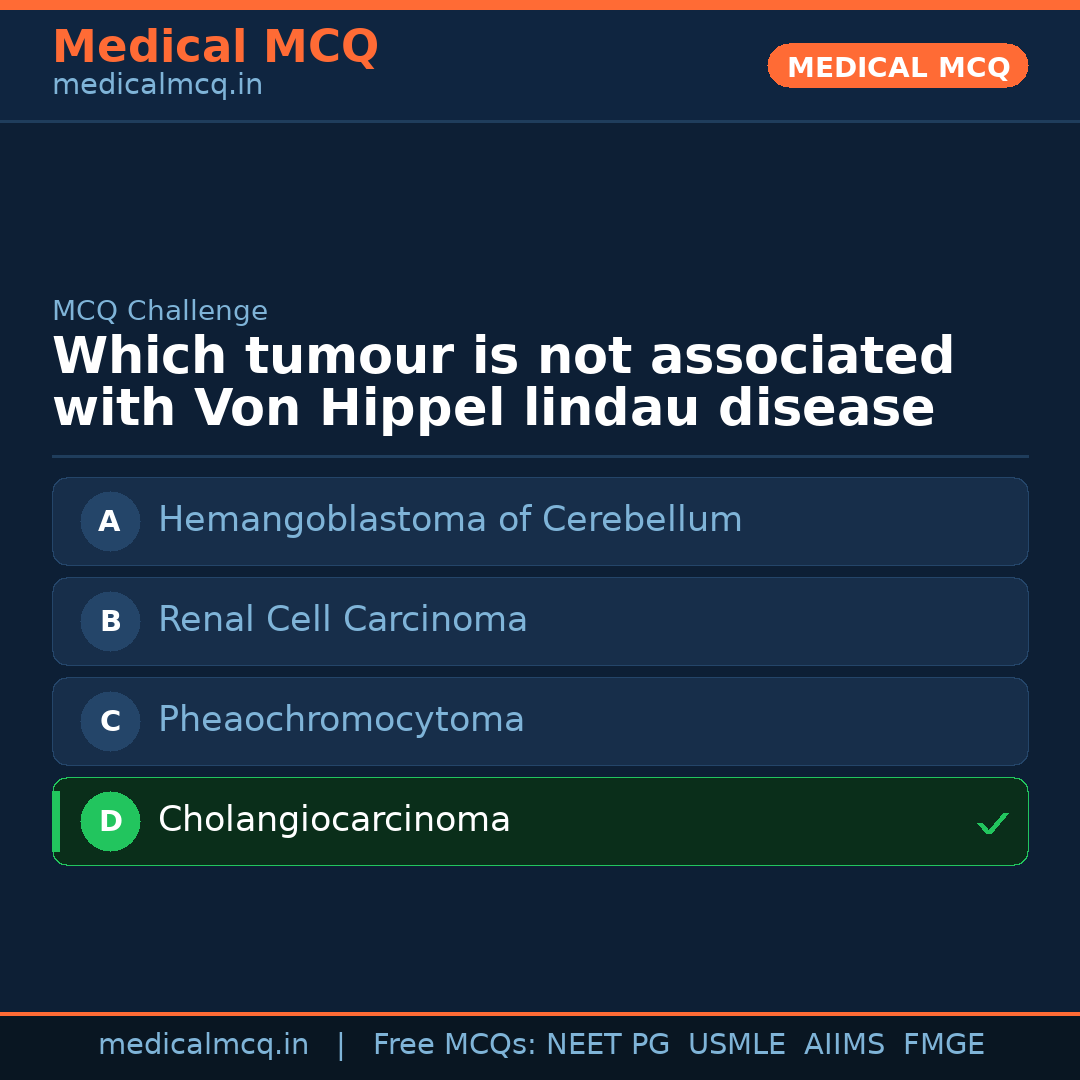1080x1080 pixels.
Task: Pick the Pheaochromocytoma answer
Action: (341, 720)
